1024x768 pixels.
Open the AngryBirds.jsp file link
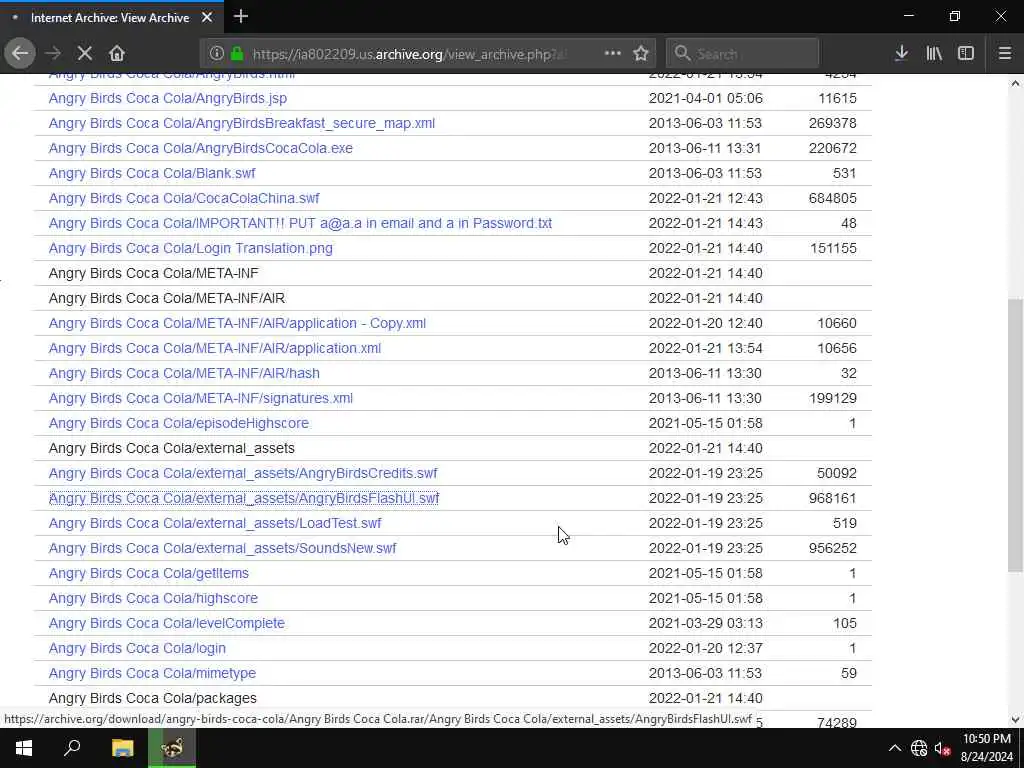click(x=168, y=98)
